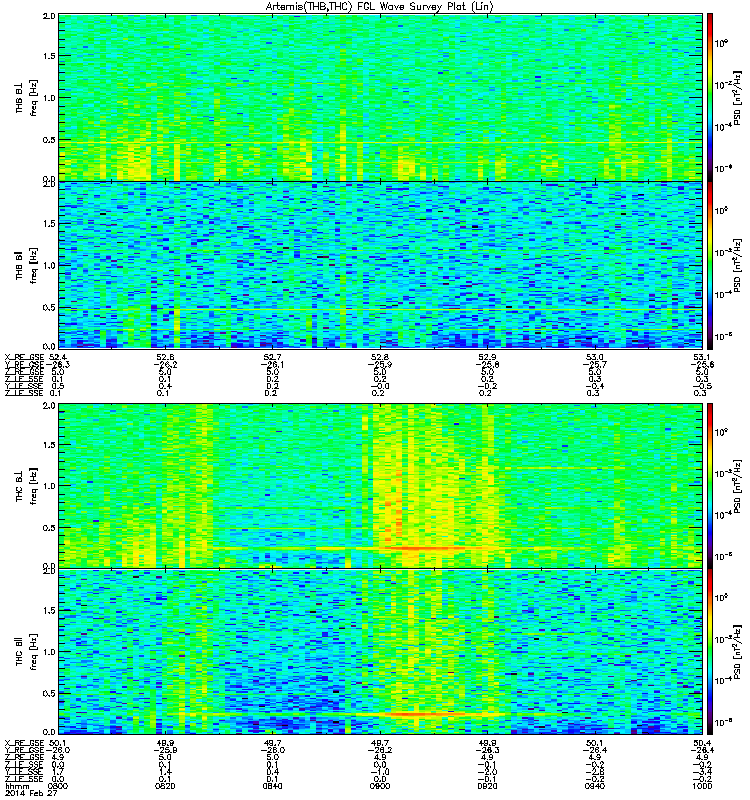Click the THC X_RE_GSE value 50.4
The image size is (750, 800).
point(702,743)
